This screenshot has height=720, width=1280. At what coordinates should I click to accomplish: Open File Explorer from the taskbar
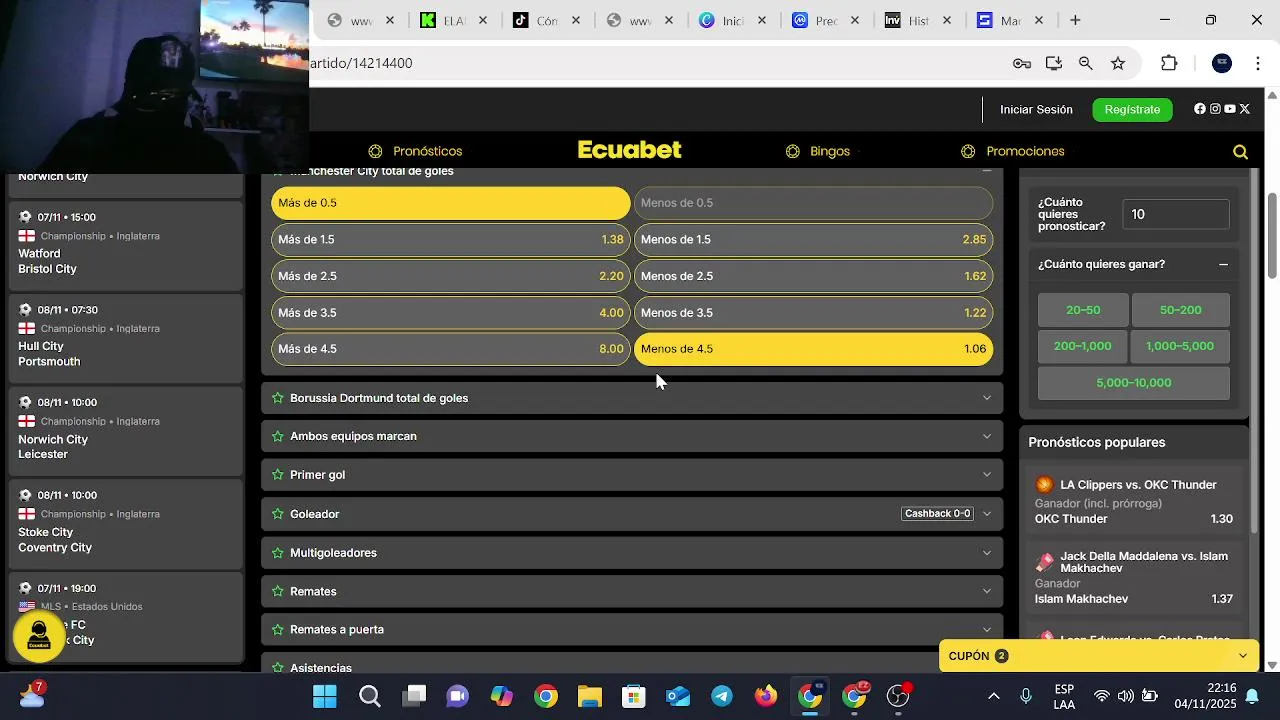tap(590, 696)
